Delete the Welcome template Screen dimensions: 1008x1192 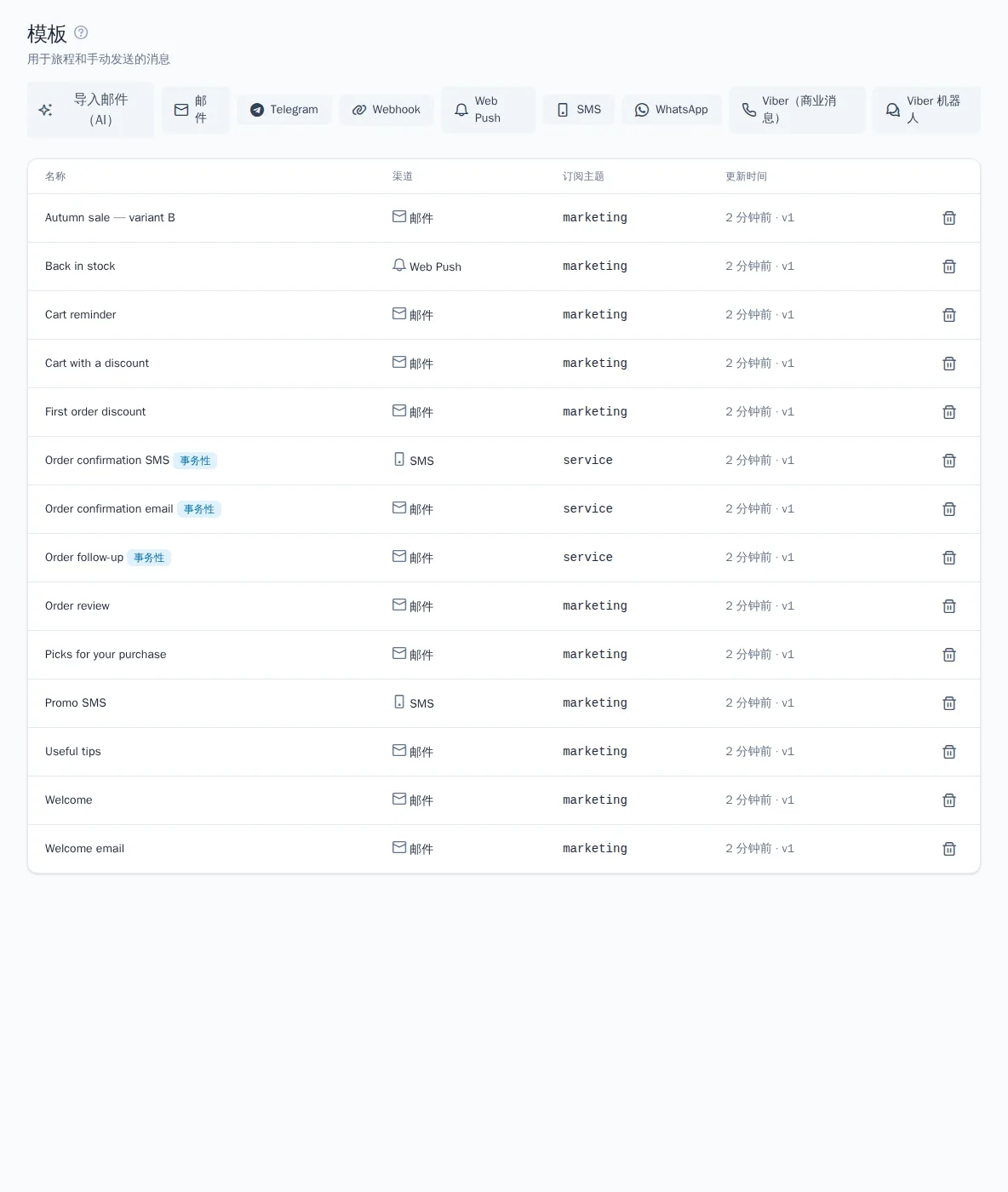(x=949, y=800)
